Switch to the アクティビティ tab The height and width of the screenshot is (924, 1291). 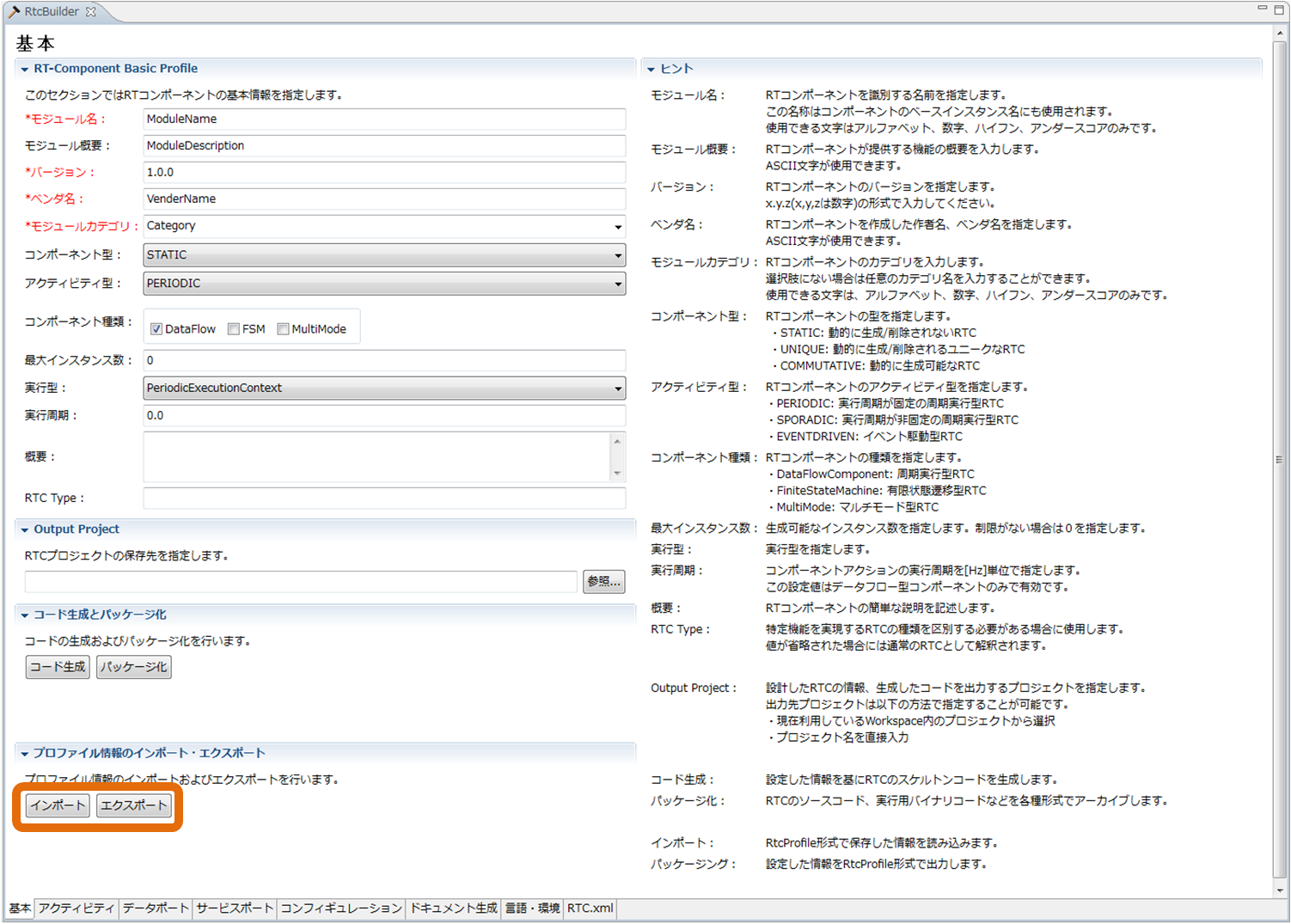(x=76, y=909)
